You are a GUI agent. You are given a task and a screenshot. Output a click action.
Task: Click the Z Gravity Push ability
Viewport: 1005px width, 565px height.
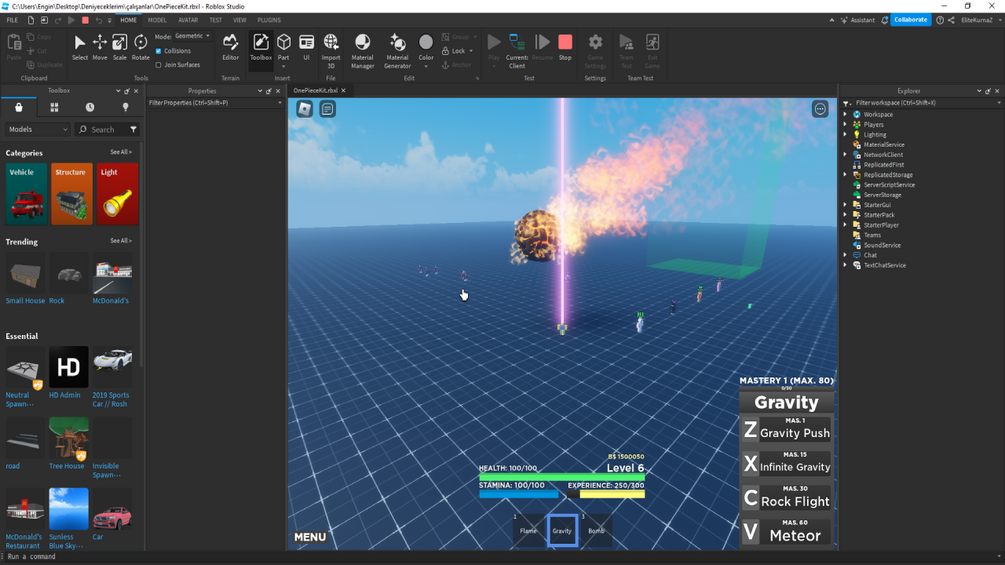pos(786,430)
